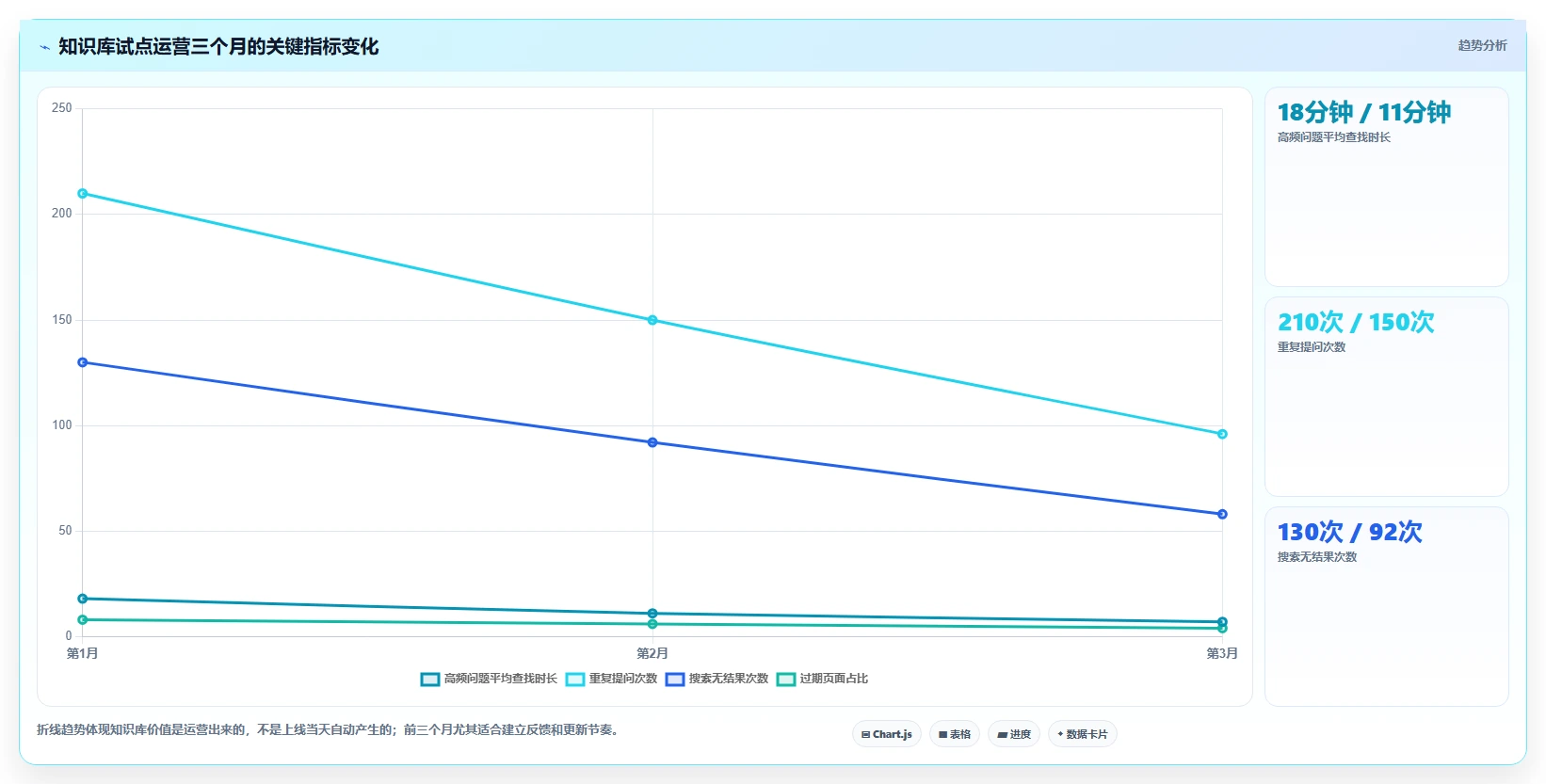This screenshot has width=1546, height=784.
Task: Click the 进度 tag button
Action: point(1014,734)
